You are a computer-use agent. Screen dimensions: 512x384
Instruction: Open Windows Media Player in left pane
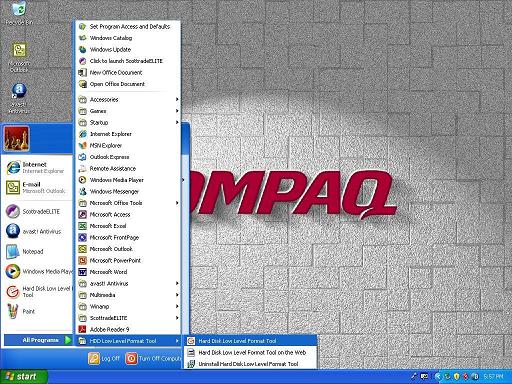[x=37, y=271]
